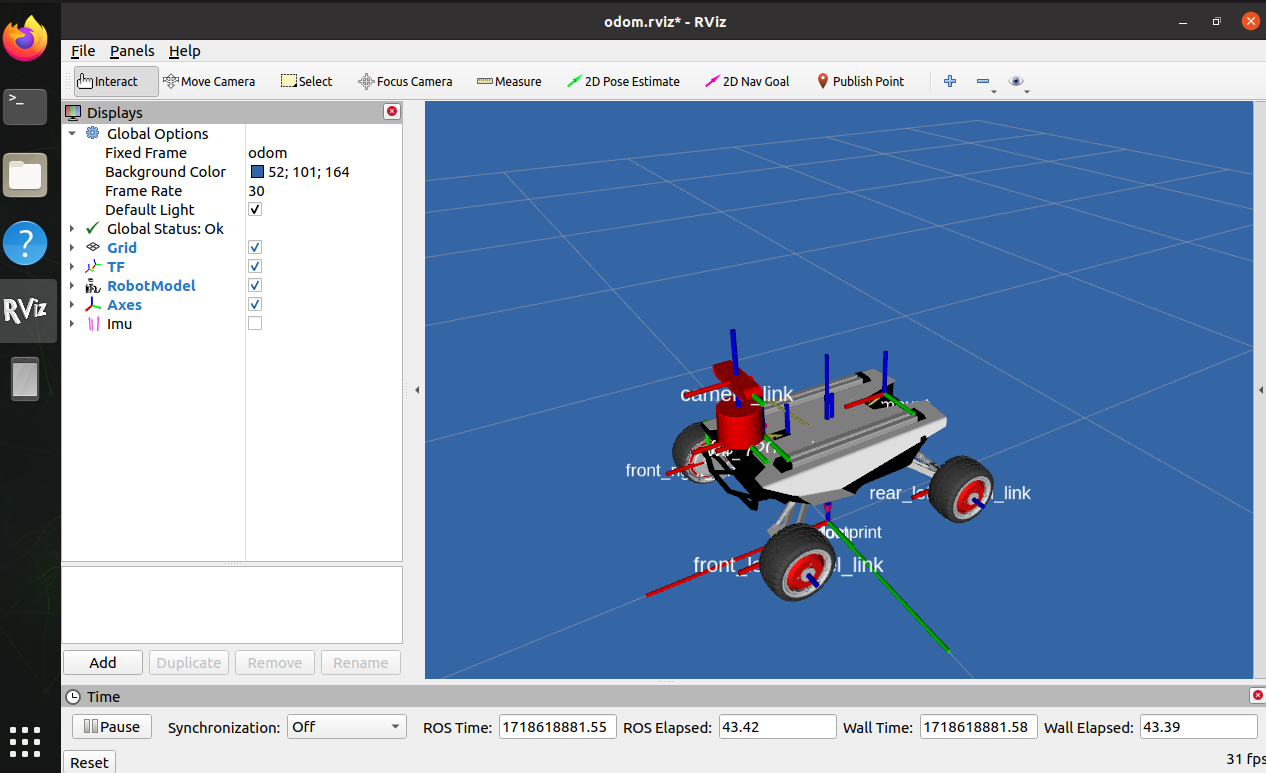Viewport: 1266px width, 773px height.
Task: Uncheck the Default Light option
Action: [255, 210]
